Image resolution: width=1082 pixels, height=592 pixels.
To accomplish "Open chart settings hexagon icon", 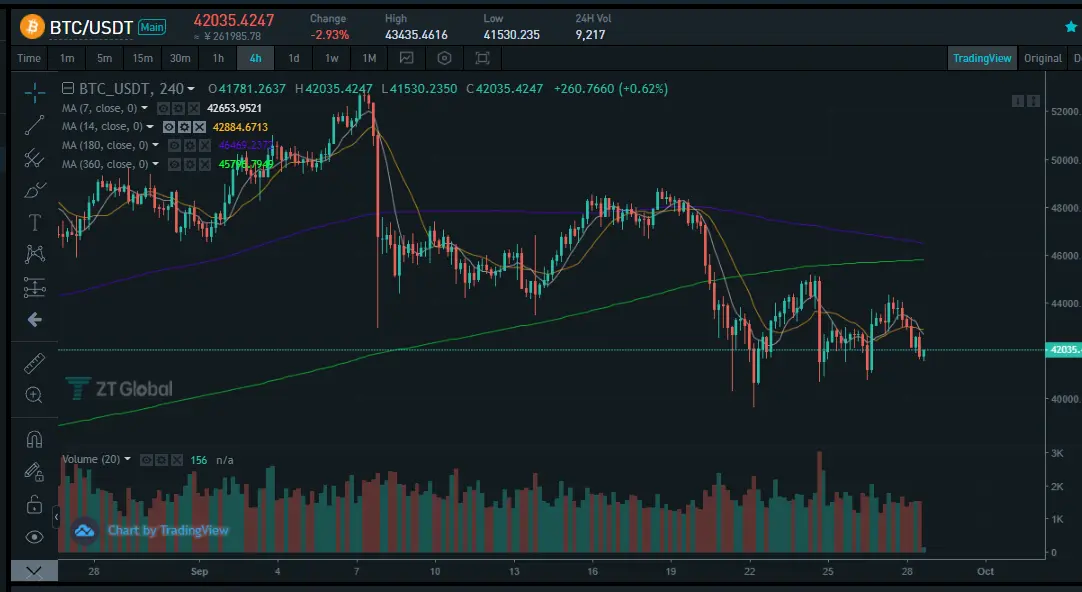I will pos(444,58).
